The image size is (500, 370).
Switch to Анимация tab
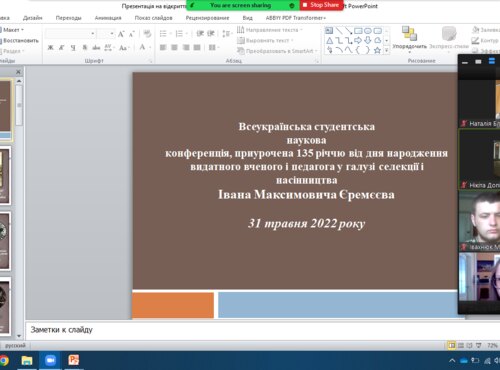click(108, 18)
